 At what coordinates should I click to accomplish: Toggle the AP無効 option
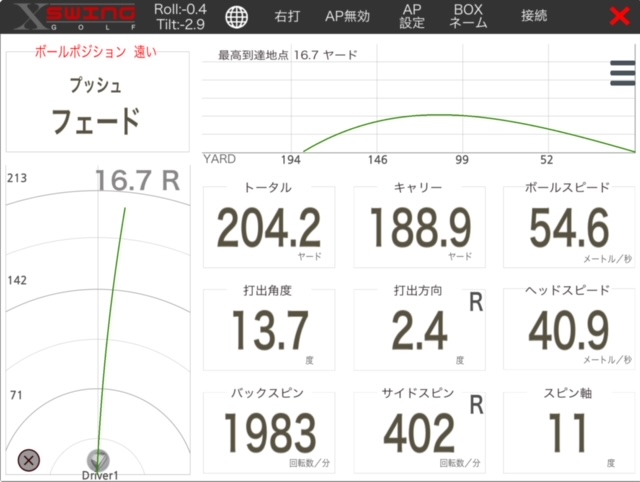pyautogui.click(x=347, y=17)
